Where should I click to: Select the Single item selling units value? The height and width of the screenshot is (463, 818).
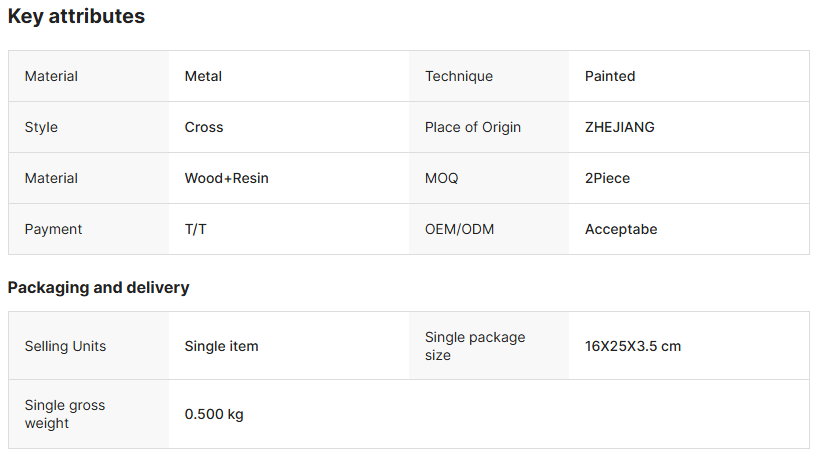[221, 346]
